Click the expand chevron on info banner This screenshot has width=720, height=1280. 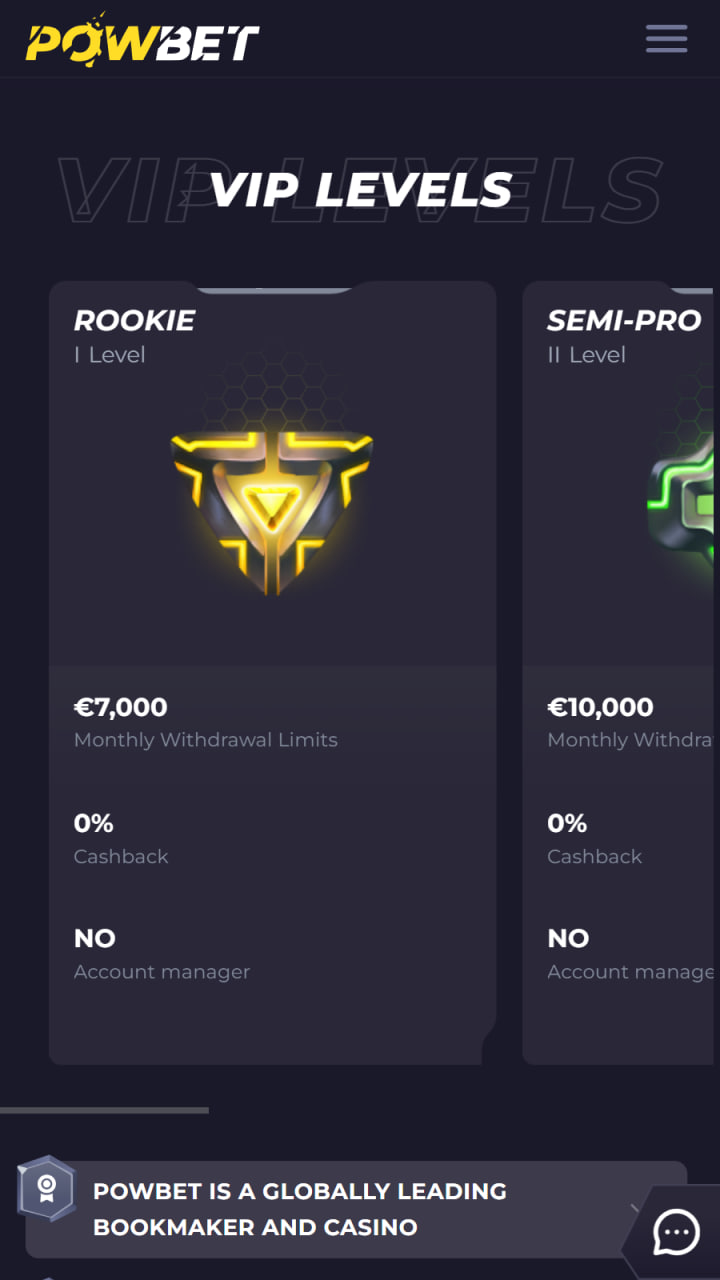(x=634, y=1208)
